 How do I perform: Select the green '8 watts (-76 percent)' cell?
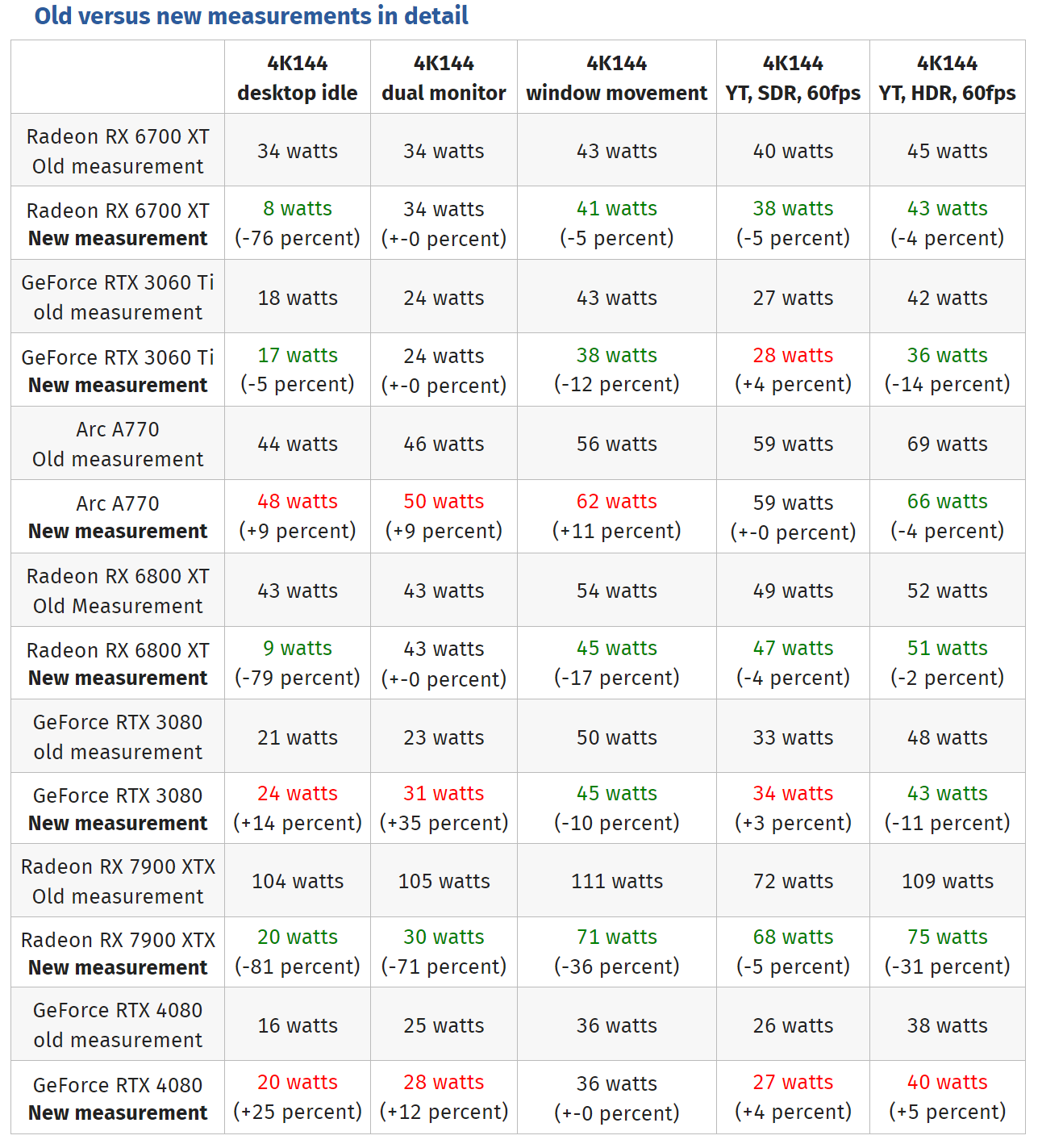click(297, 223)
